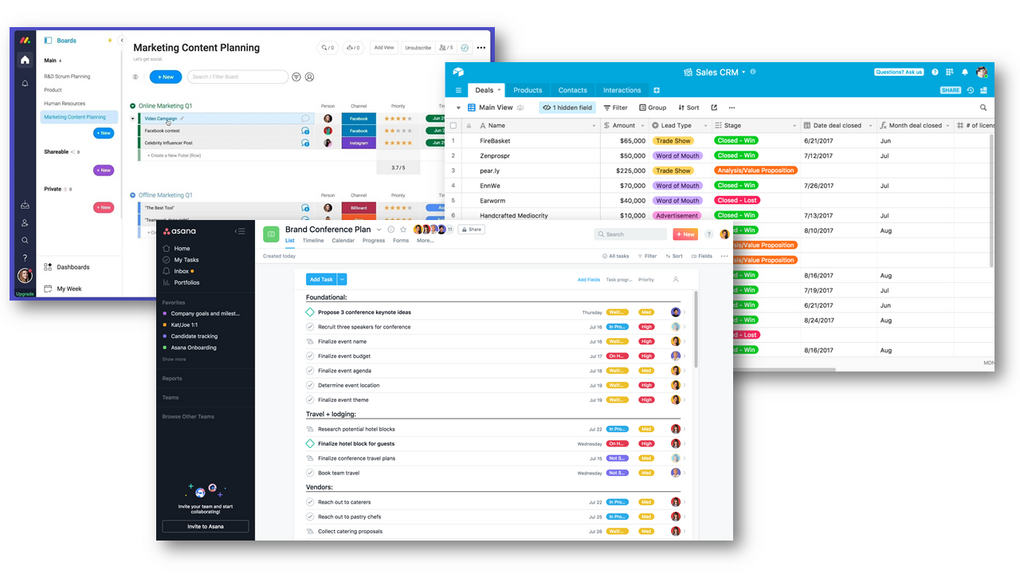Viewport: 1020px width, 574px height.
Task: Click Questions? Ask us in Airtable
Action: click(x=899, y=72)
